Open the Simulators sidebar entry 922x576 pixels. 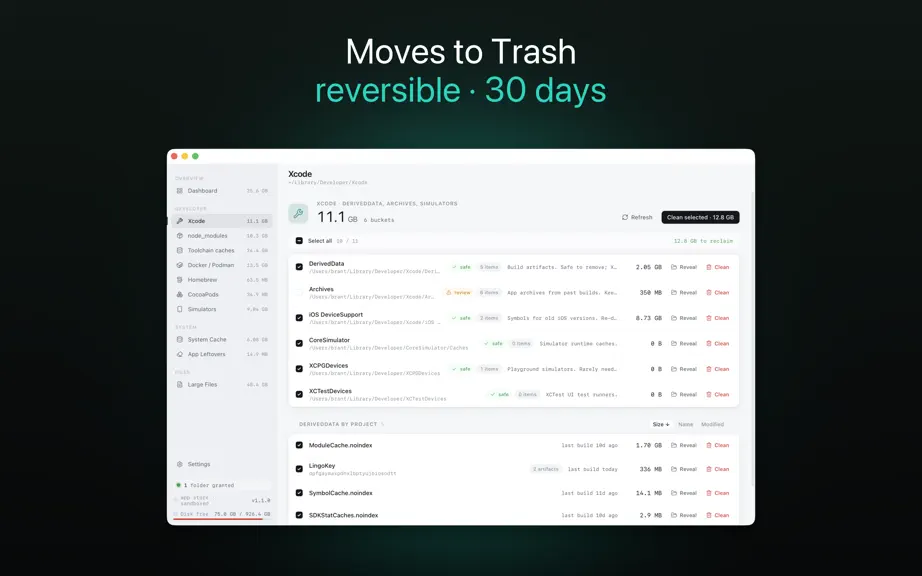point(222,309)
